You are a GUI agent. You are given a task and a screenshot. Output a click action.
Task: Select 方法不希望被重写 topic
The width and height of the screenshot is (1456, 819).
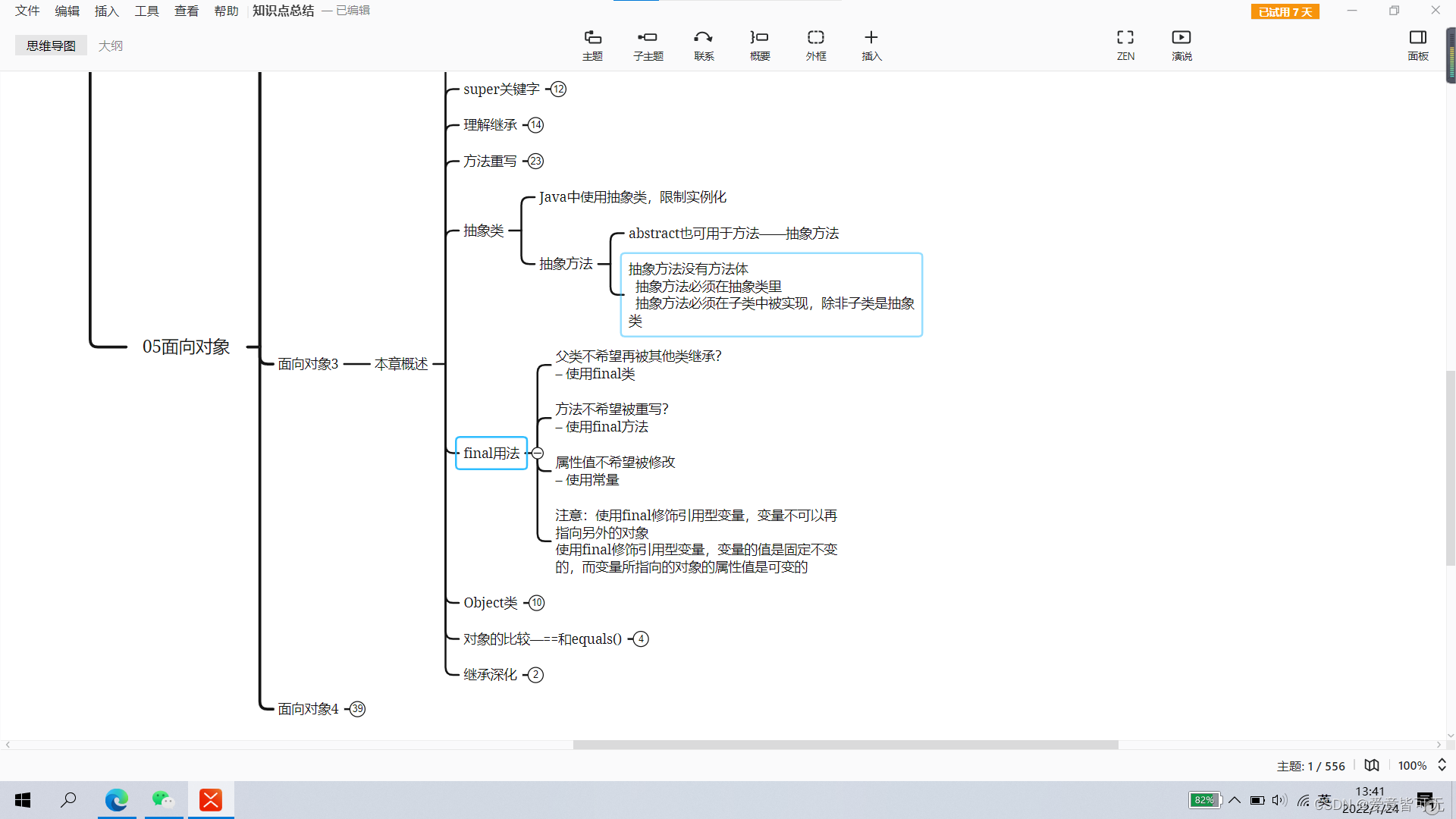(612, 418)
